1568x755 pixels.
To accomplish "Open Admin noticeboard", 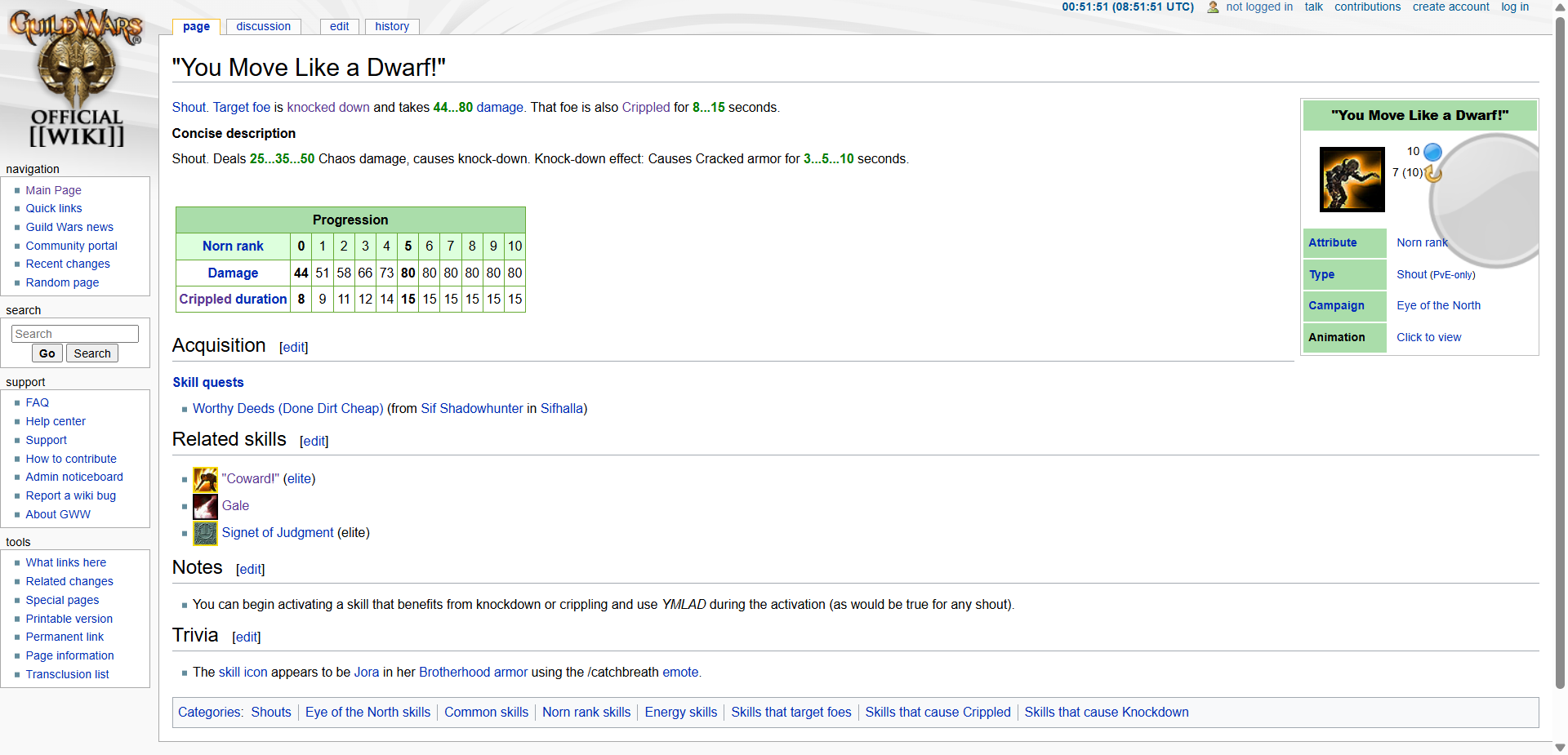I will pos(74,477).
